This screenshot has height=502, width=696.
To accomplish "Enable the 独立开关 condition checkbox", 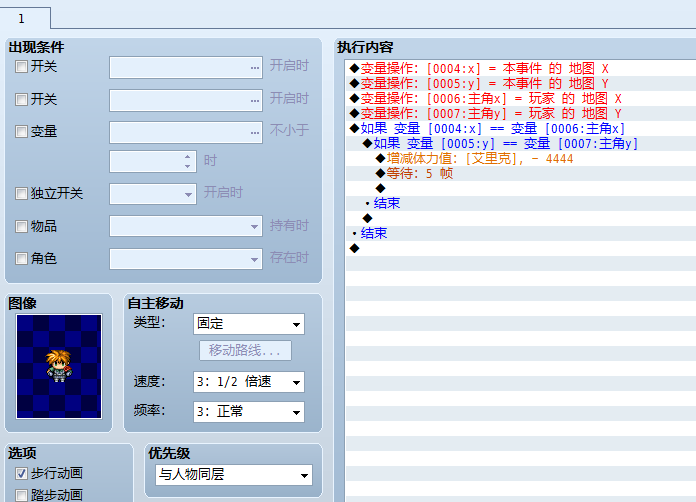I will coord(21,194).
